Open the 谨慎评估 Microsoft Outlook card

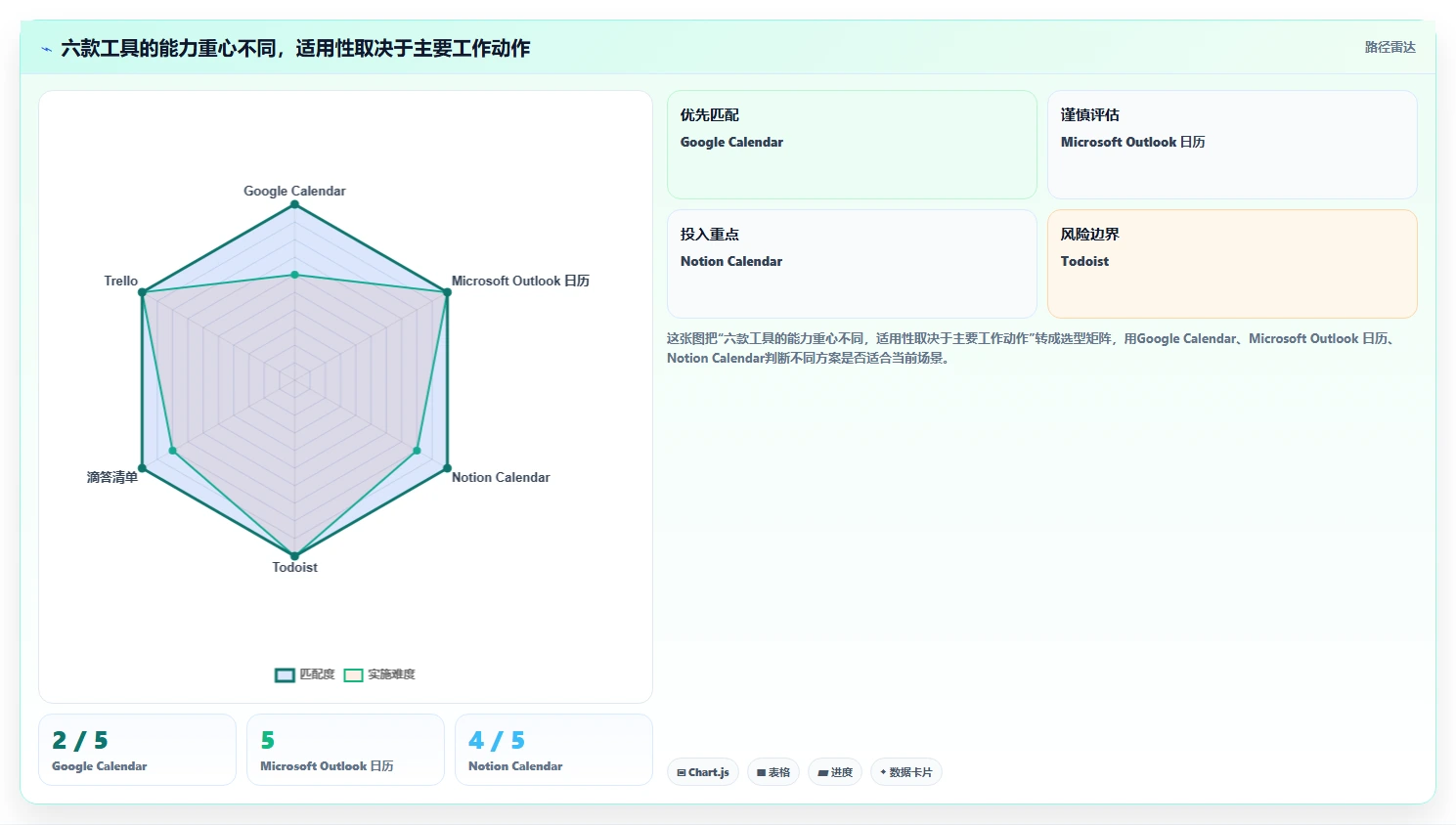[x=1232, y=145]
